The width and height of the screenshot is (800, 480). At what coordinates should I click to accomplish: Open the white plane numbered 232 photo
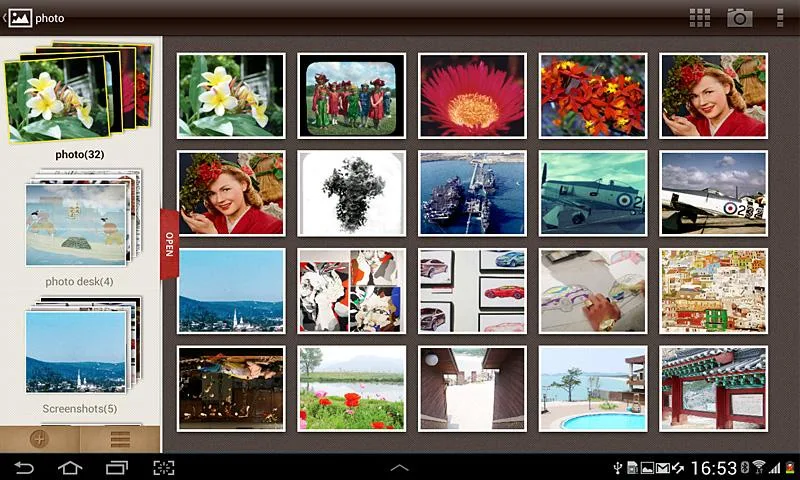(x=713, y=193)
